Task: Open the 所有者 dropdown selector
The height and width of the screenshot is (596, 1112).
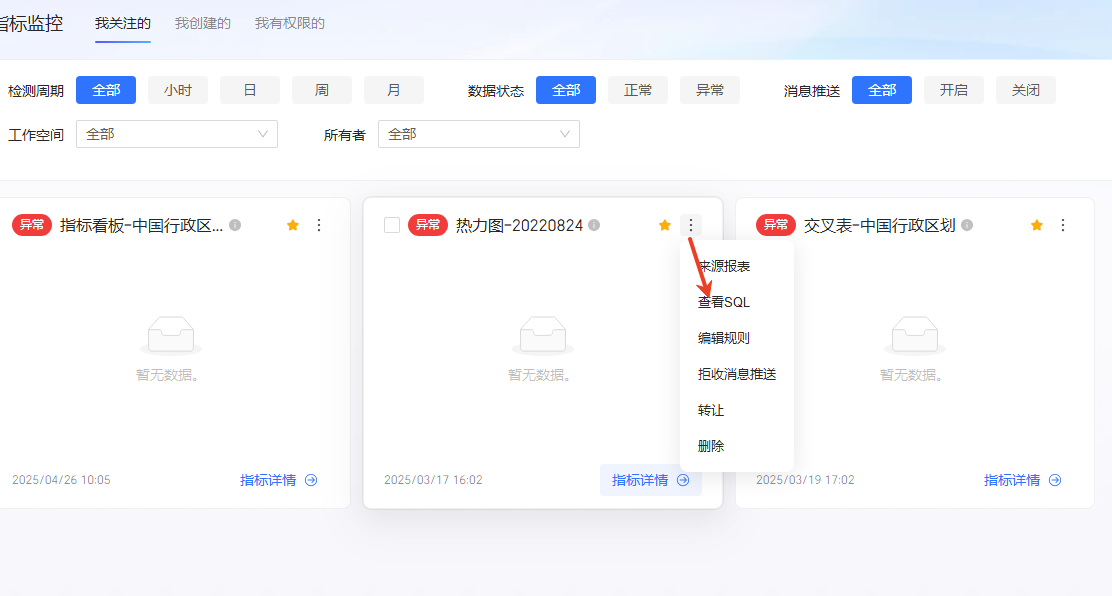Action: tap(478, 134)
